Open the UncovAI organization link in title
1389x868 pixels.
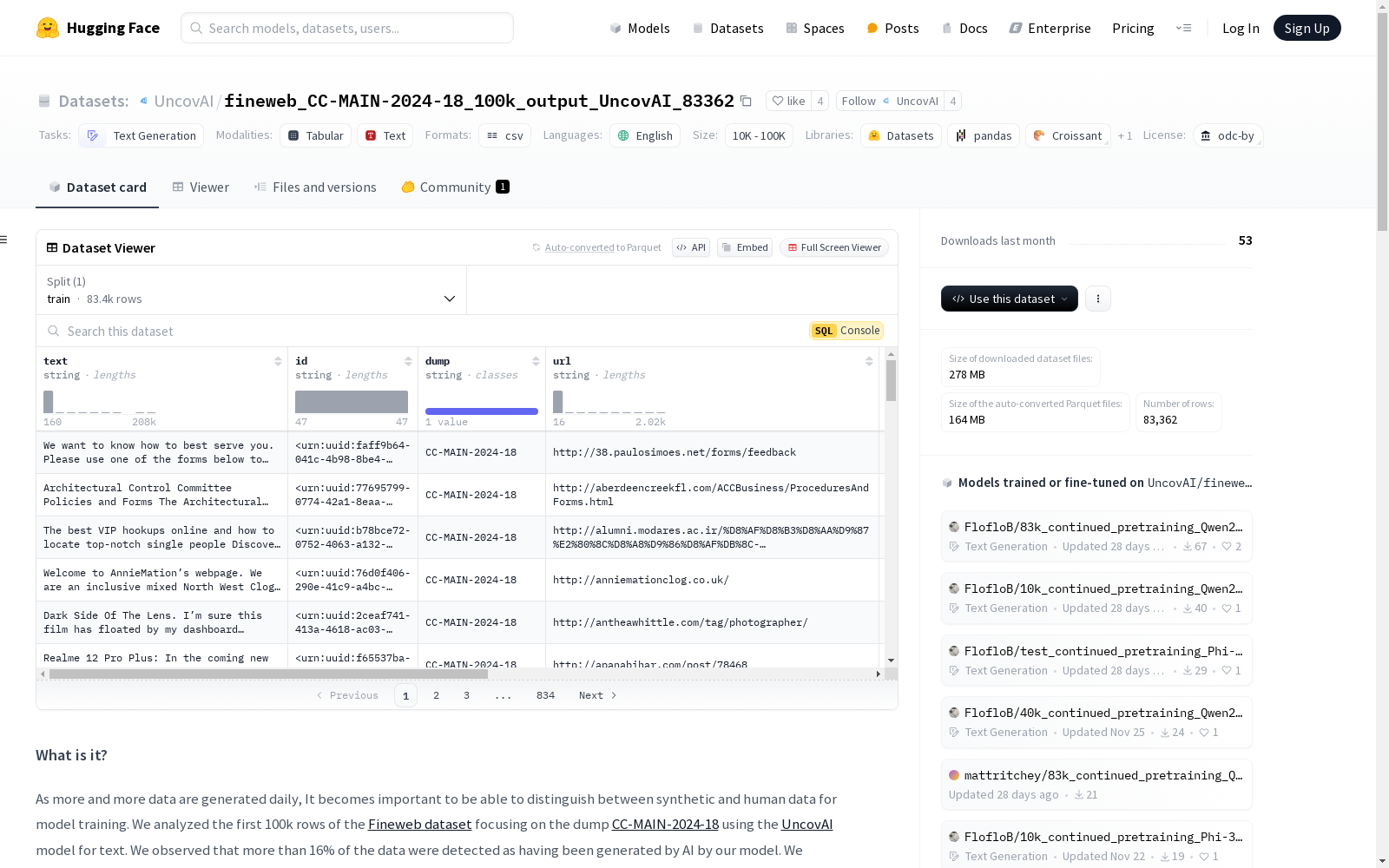pos(183,101)
